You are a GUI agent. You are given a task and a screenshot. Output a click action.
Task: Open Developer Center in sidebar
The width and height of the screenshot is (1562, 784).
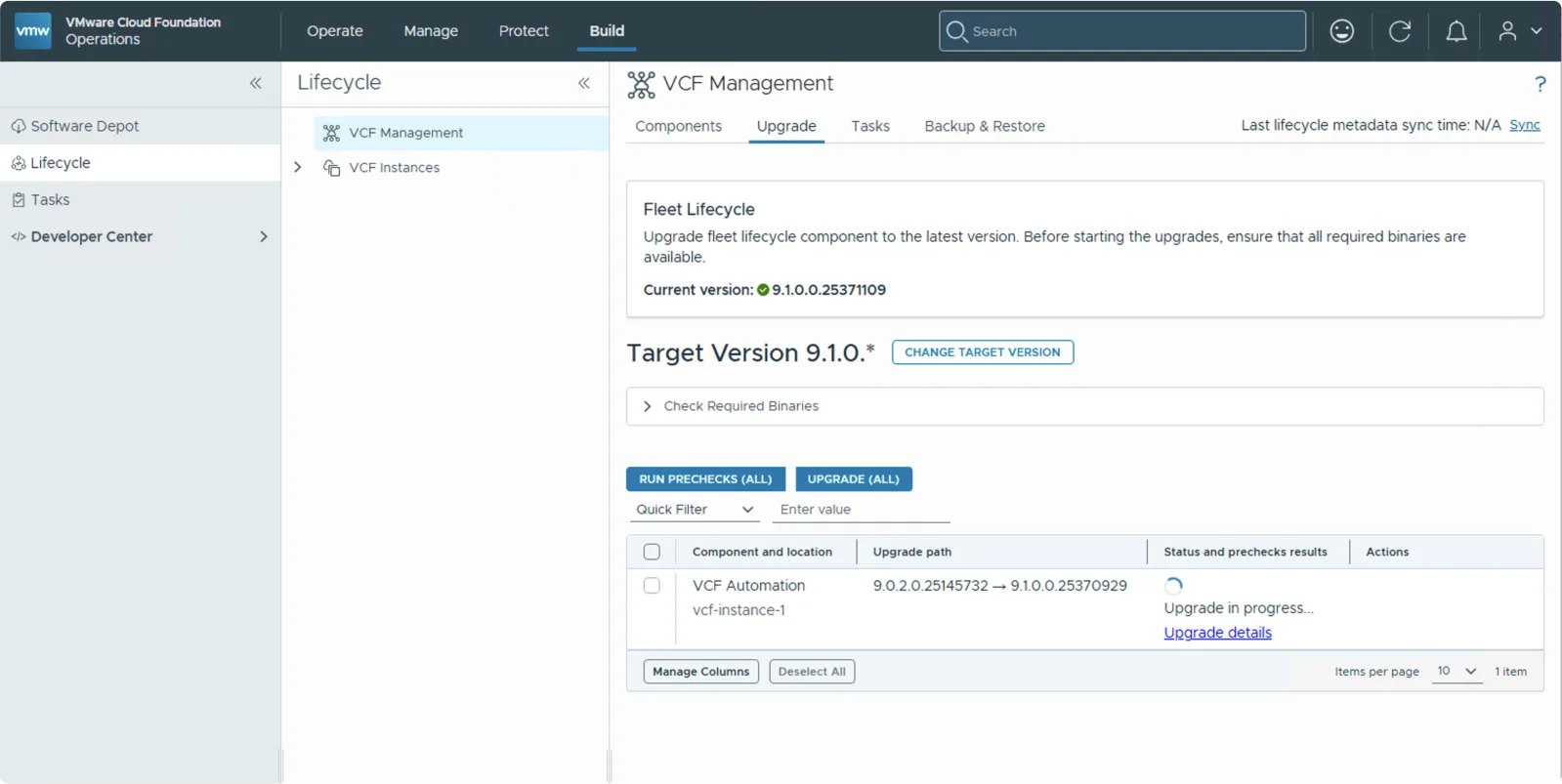click(140, 236)
